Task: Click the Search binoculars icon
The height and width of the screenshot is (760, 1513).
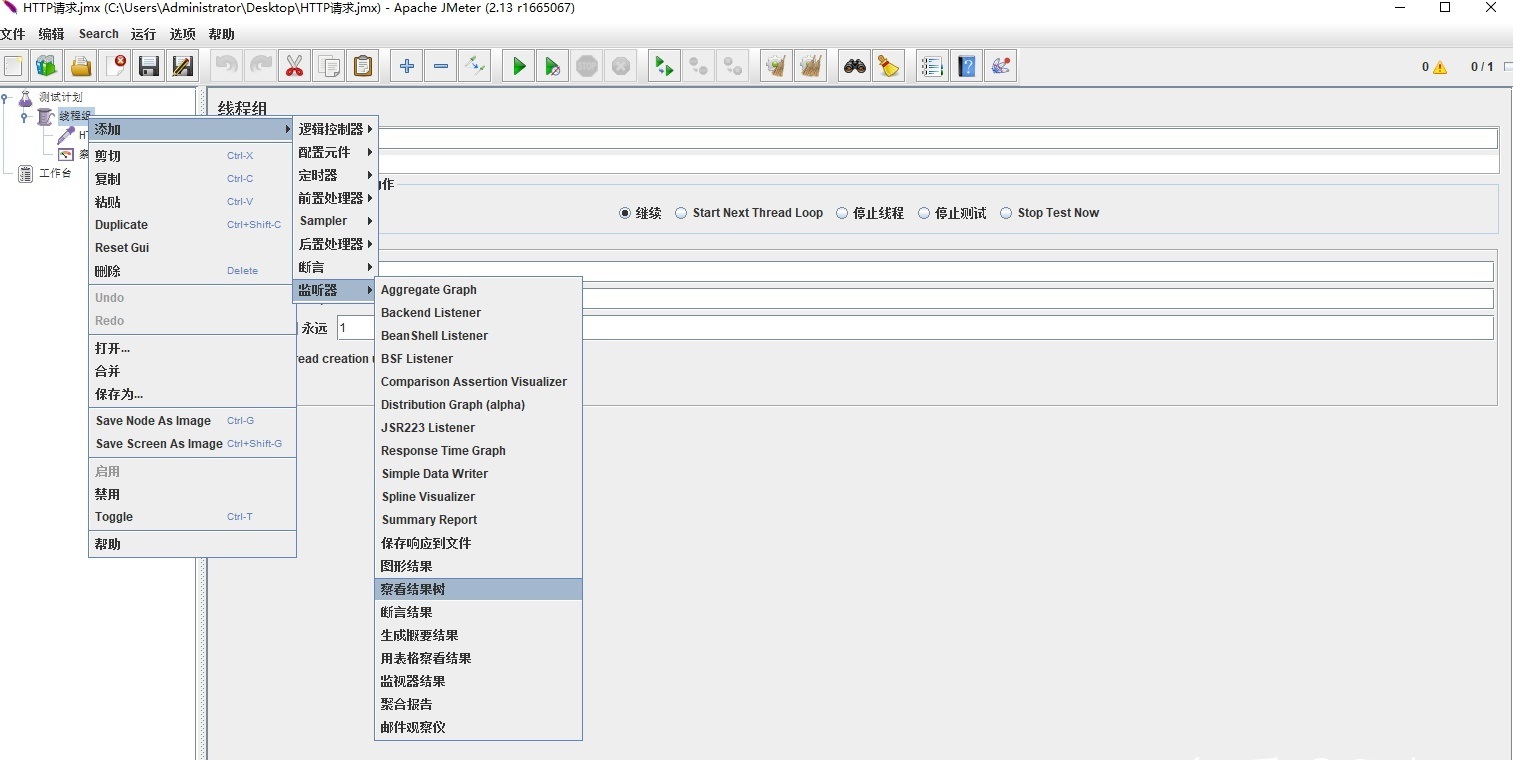Action: (854, 66)
